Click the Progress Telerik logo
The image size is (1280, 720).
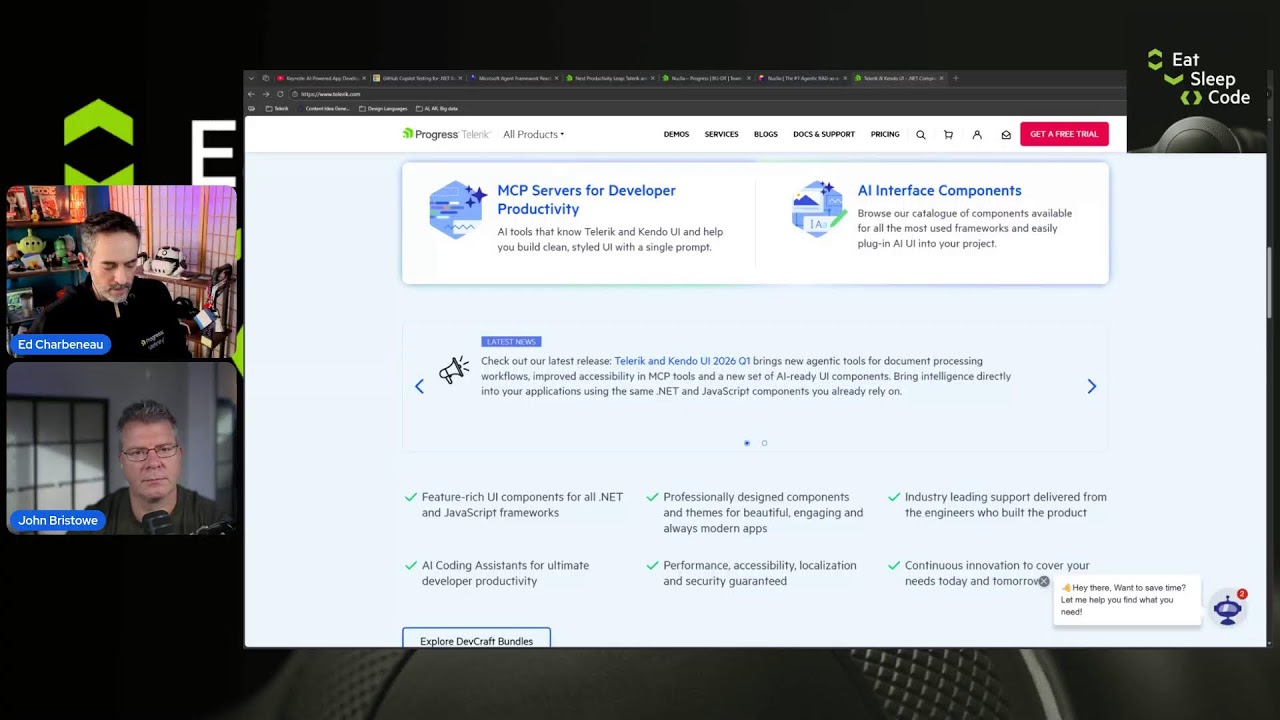pos(446,134)
